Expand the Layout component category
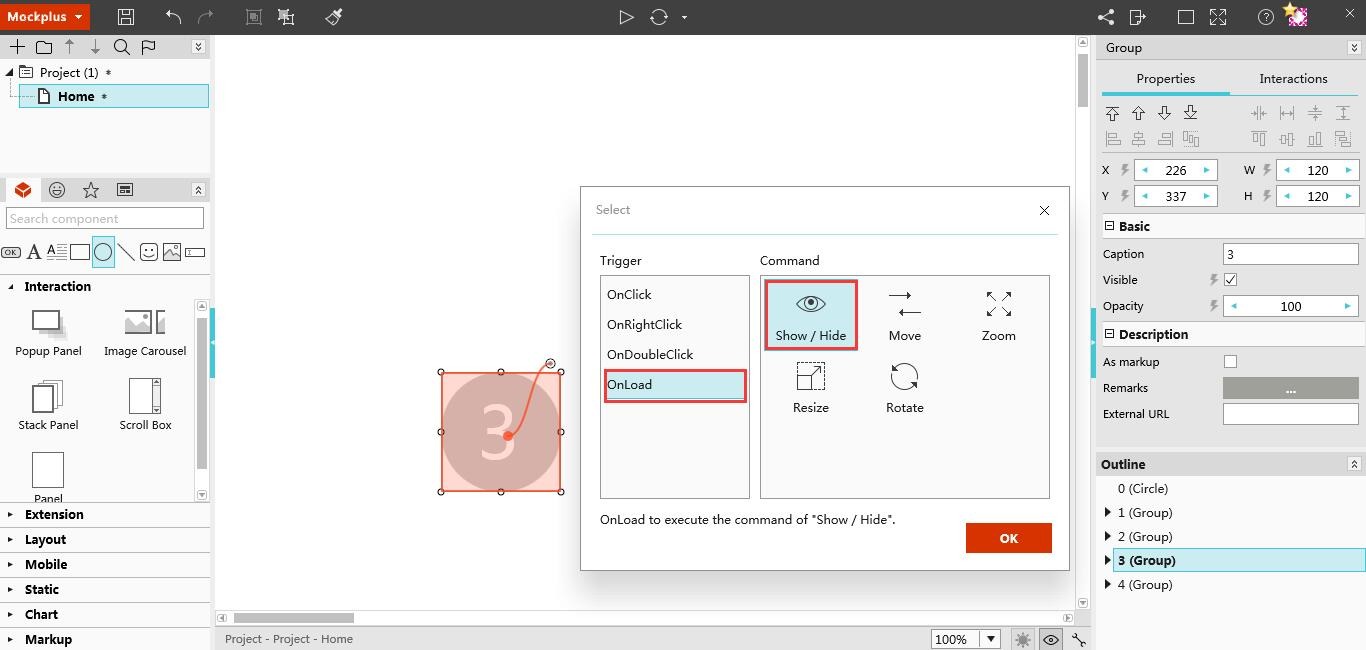The width and height of the screenshot is (1366, 650). pos(45,539)
